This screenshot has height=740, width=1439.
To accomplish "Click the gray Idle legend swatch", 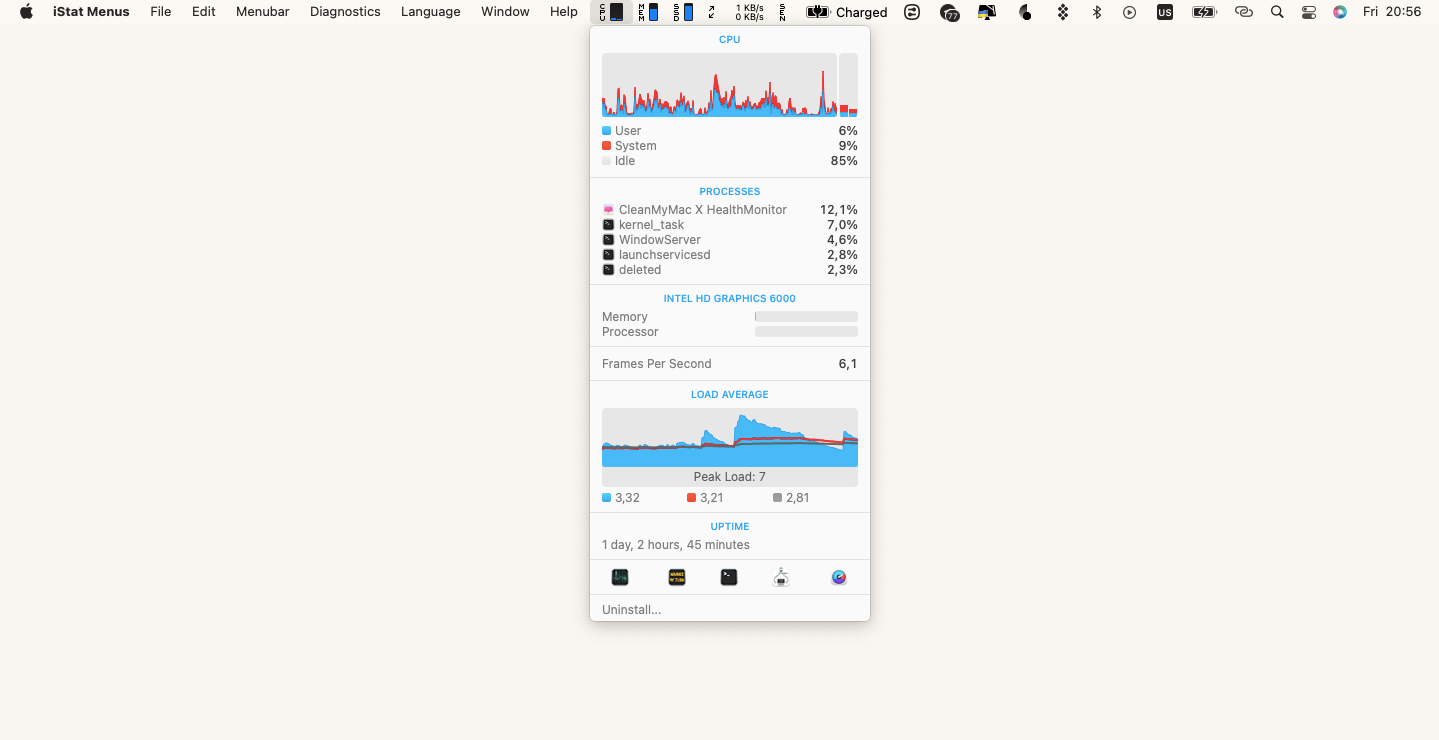I will point(606,161).
